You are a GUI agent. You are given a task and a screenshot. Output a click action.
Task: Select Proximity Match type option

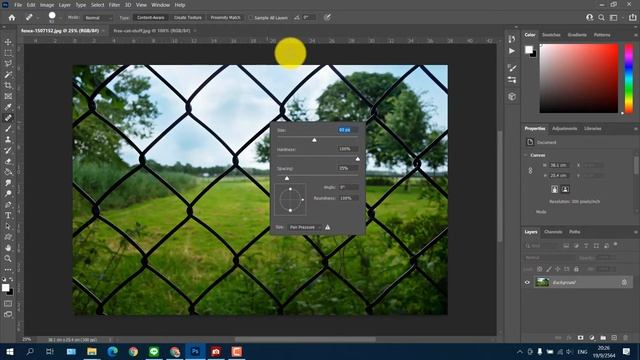[x=225, y=18]
